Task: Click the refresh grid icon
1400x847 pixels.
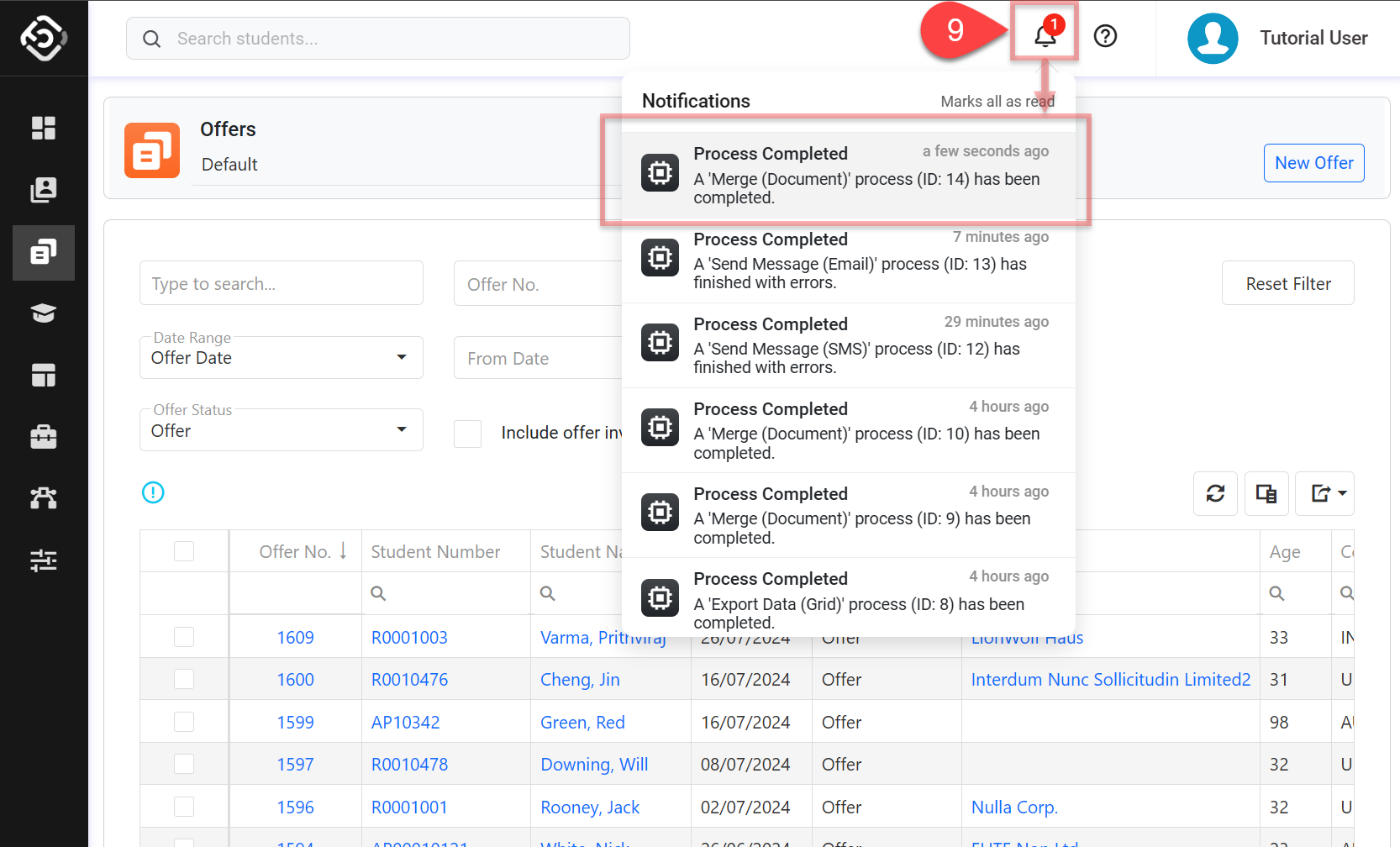Action: click(x=1215, y=493)
